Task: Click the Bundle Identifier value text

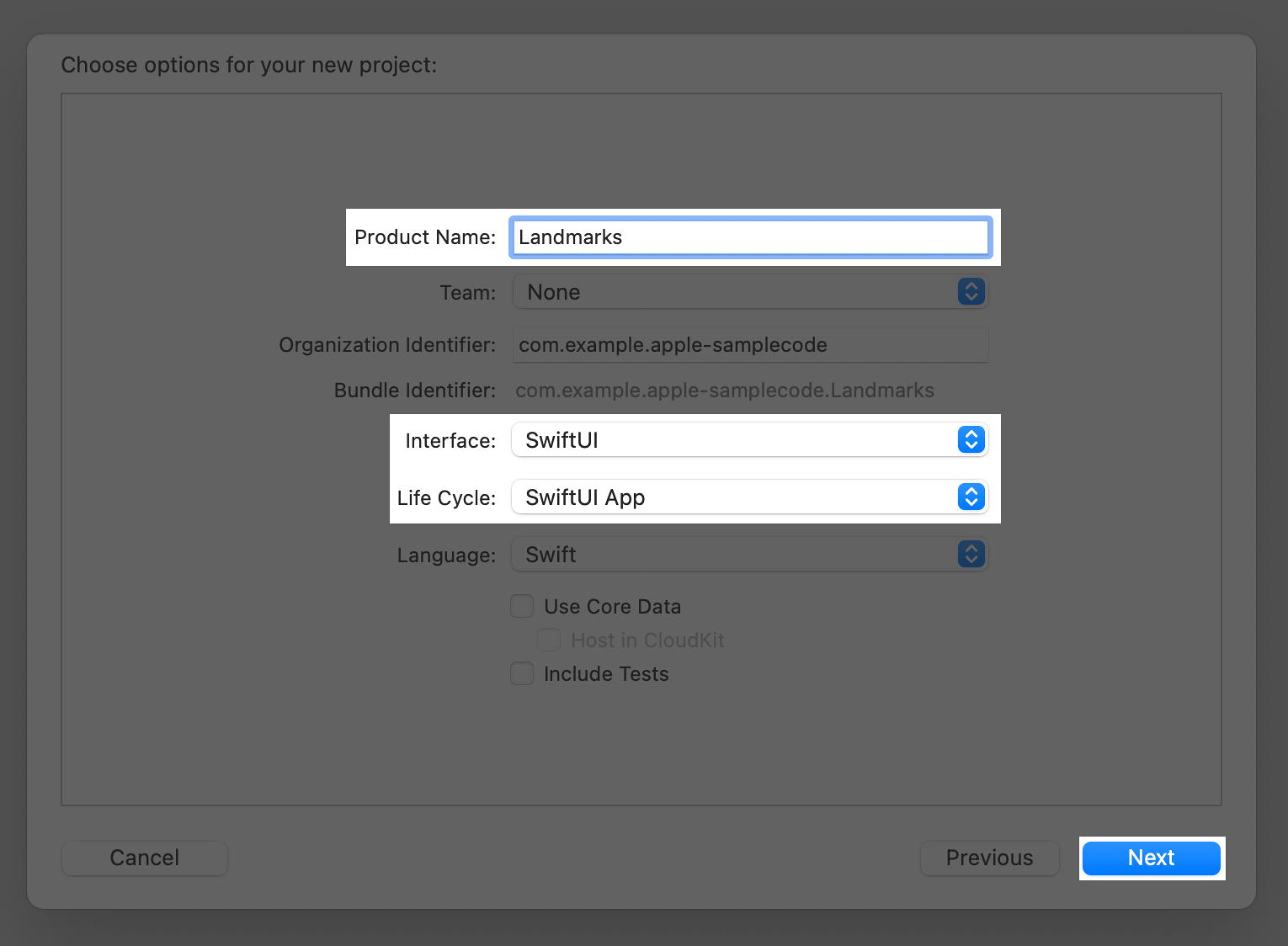Action: coord(725,391)
